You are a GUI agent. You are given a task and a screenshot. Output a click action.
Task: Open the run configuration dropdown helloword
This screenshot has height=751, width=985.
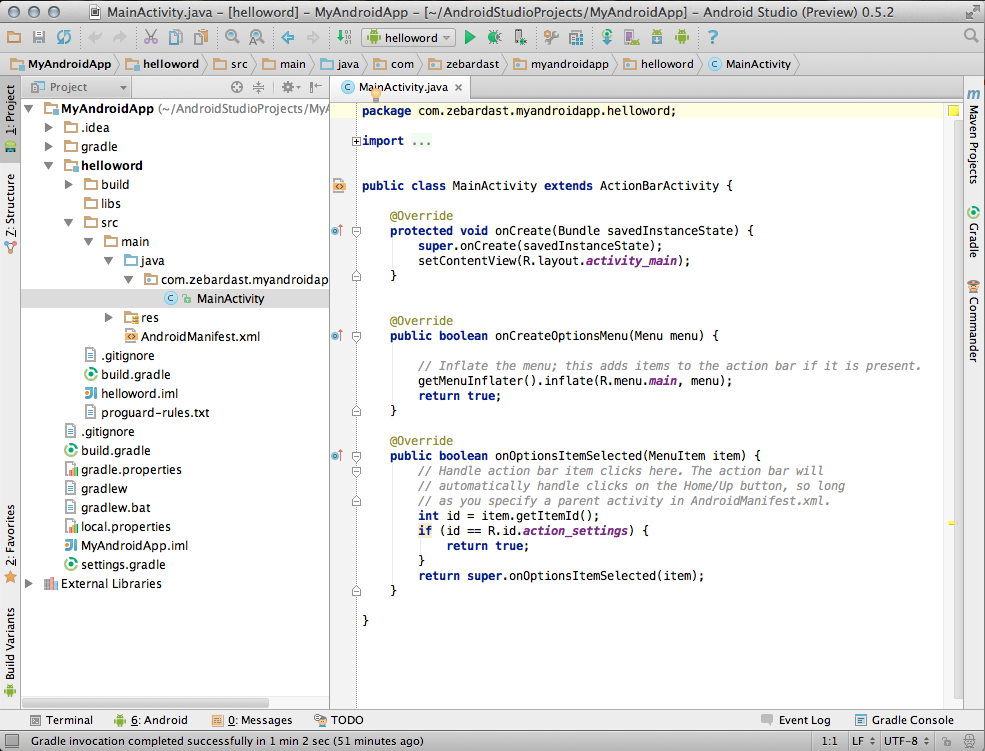(409, 38)
